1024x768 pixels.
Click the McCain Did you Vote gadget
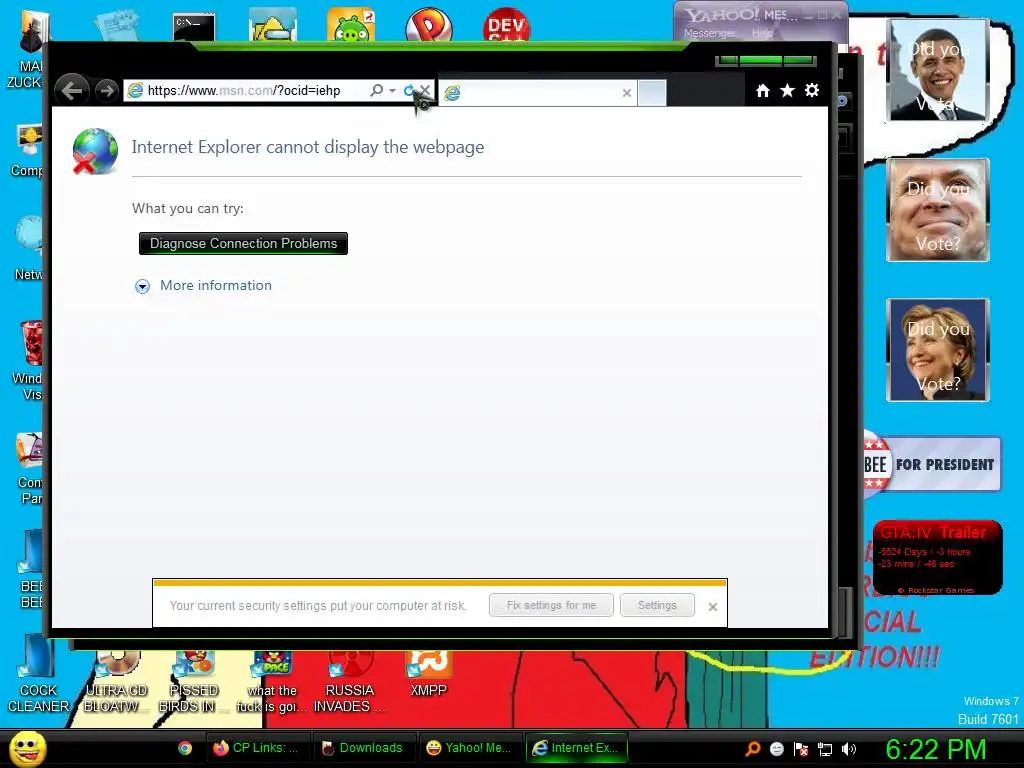938,210
